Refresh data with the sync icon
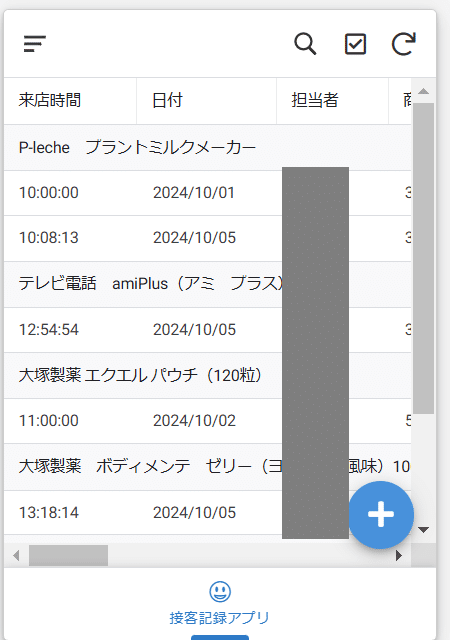This screenshot has height=640, width=450. coord(403,44)
